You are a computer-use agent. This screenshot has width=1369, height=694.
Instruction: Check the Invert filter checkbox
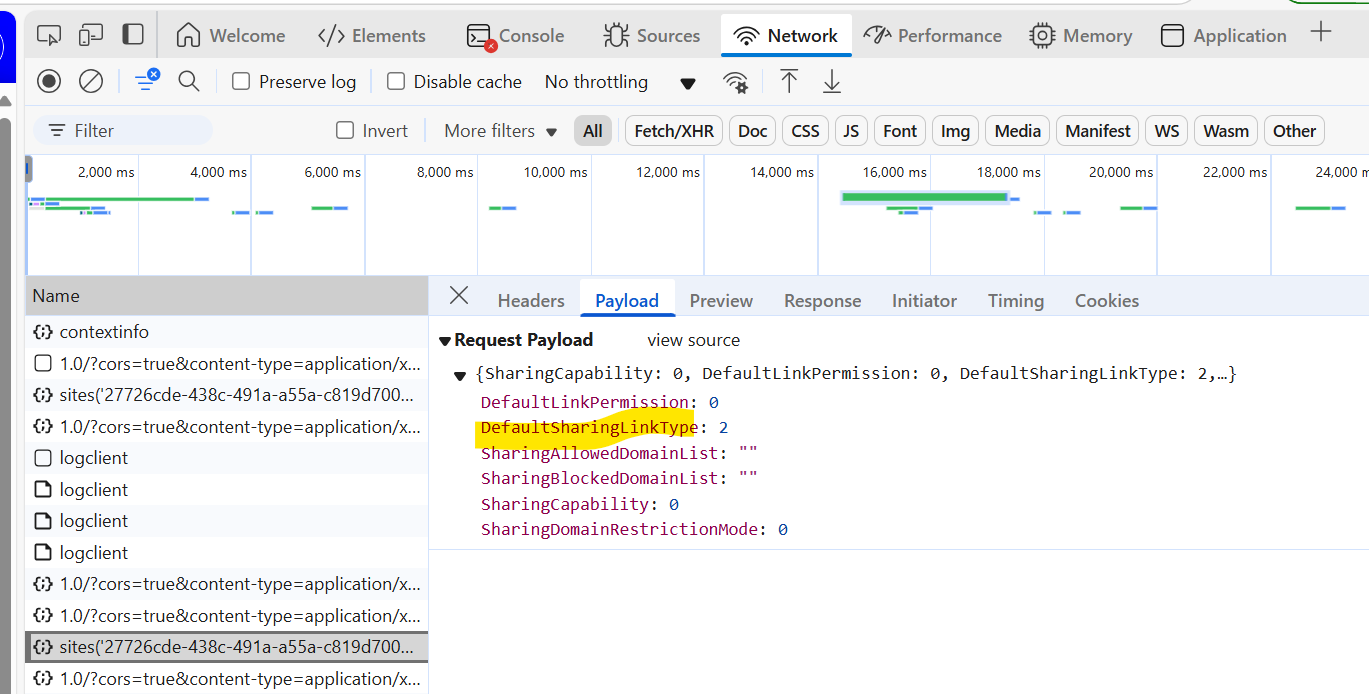[344, 130]
